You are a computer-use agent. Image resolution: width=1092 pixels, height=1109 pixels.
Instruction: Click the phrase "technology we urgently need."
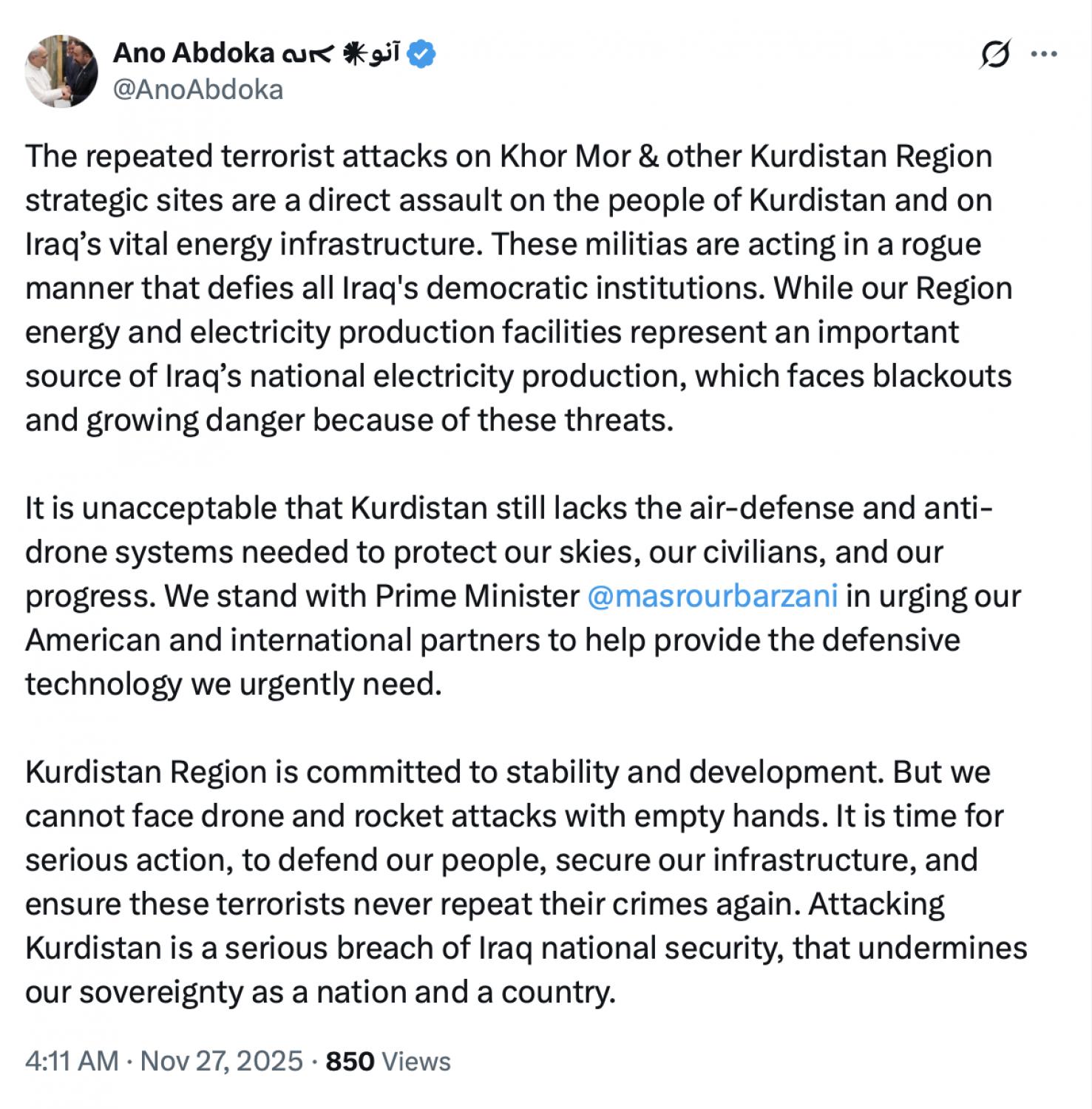233,684
